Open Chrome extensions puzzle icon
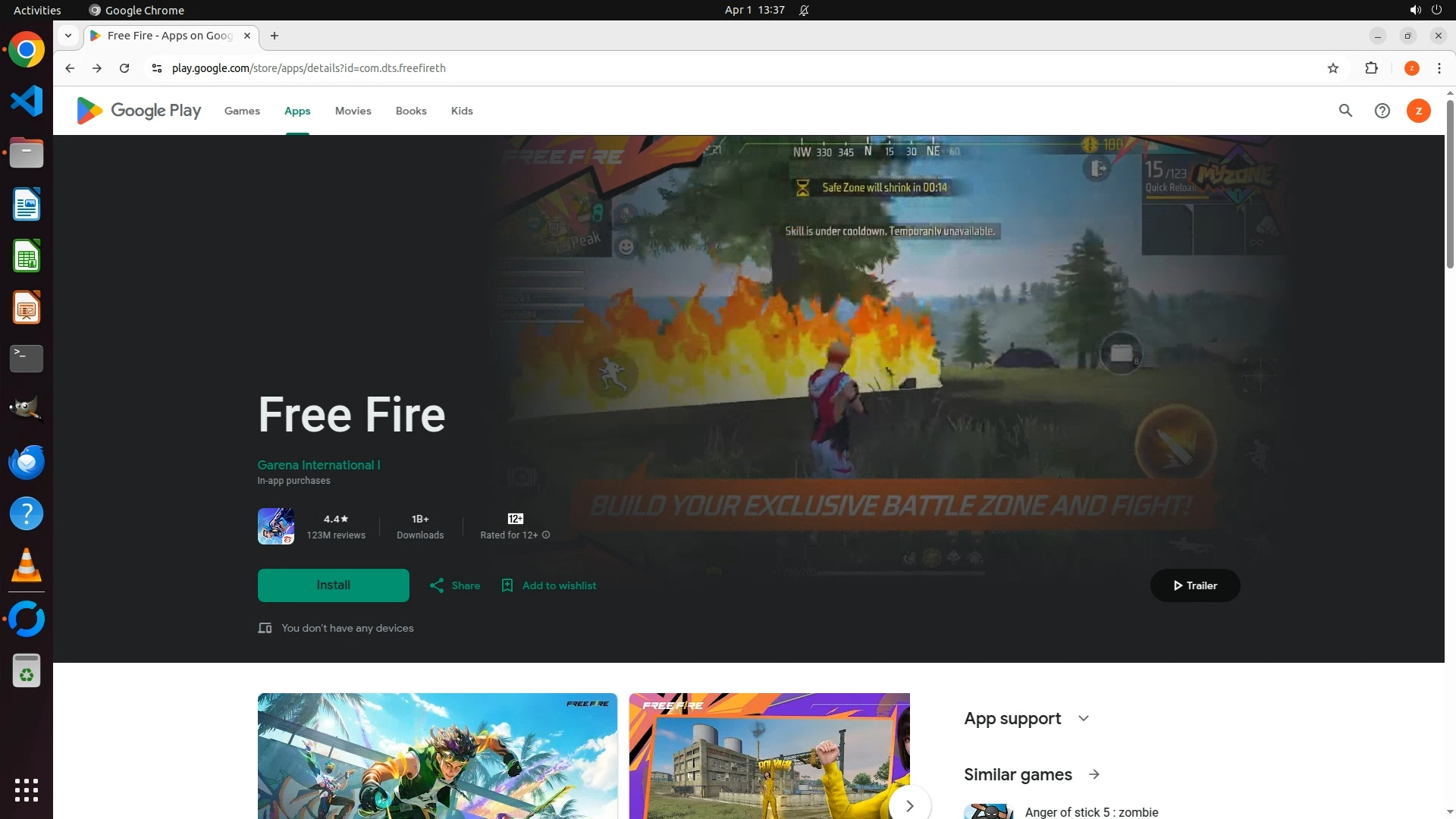The height and width of the screenshot is (819, 1456). [x=1371, y=68]
